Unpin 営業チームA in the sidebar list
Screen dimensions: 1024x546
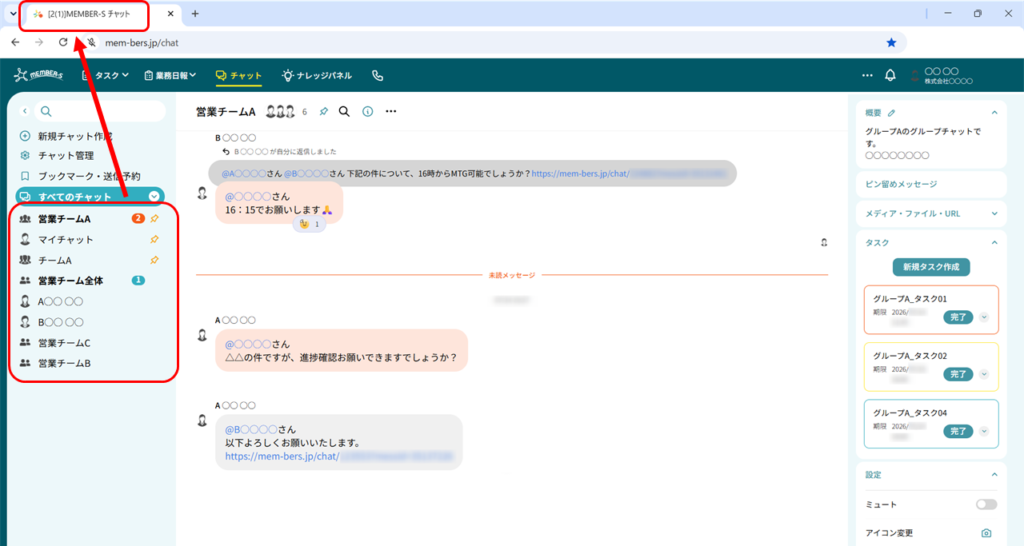click(x=154, y=219)
